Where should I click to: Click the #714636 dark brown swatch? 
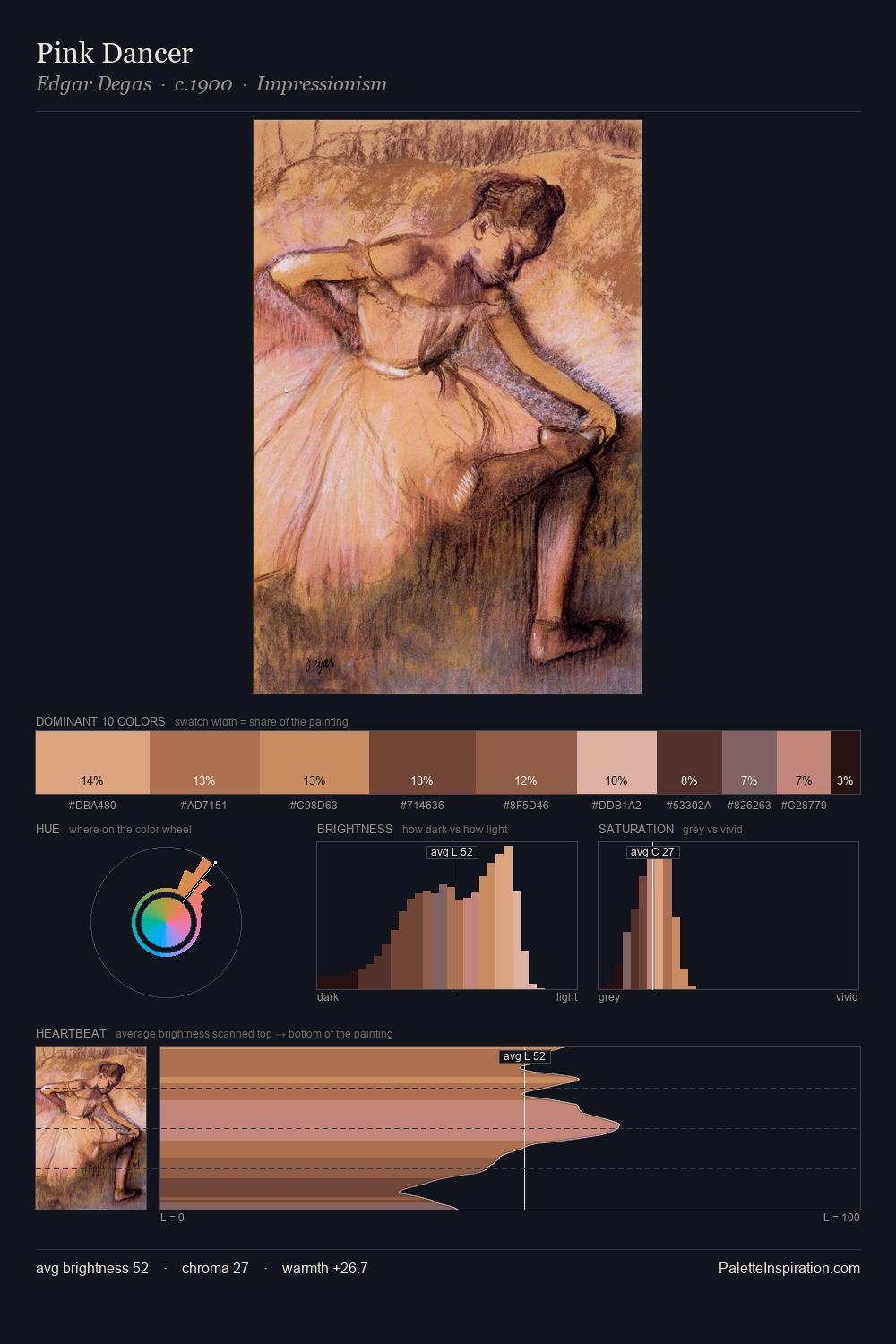coord(422,762)
